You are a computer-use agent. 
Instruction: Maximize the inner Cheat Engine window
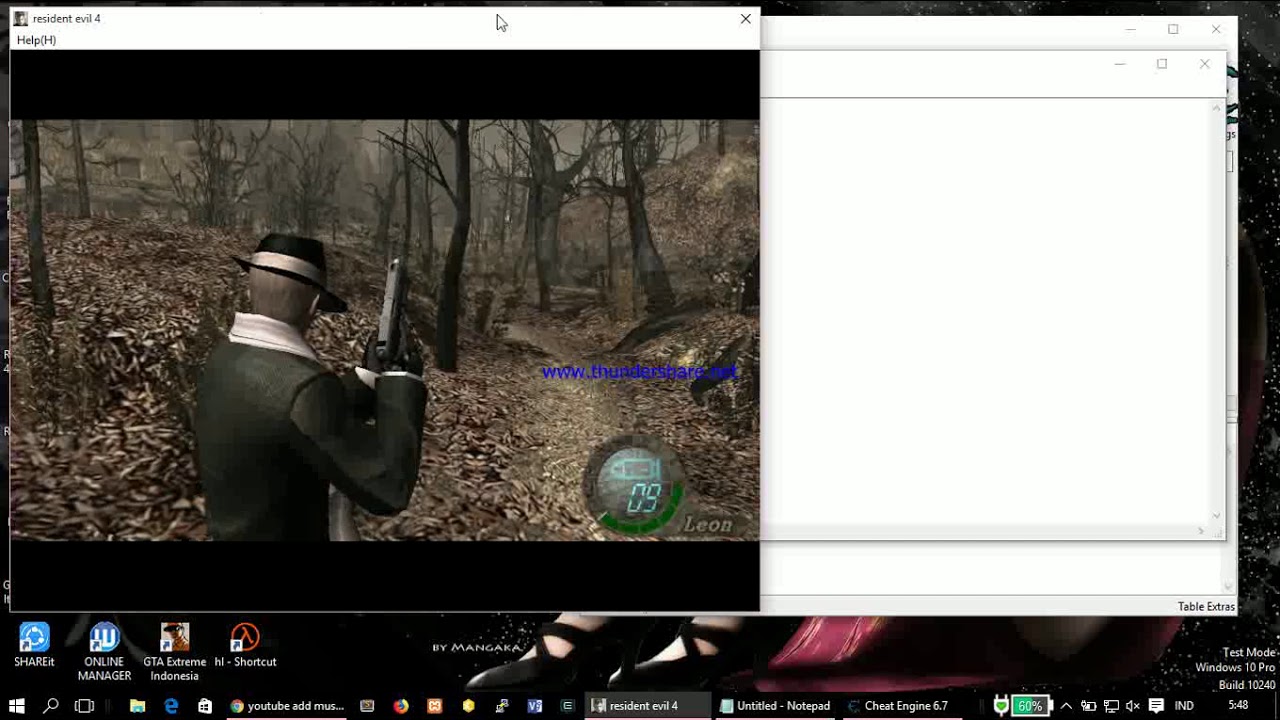[1162, 64]
